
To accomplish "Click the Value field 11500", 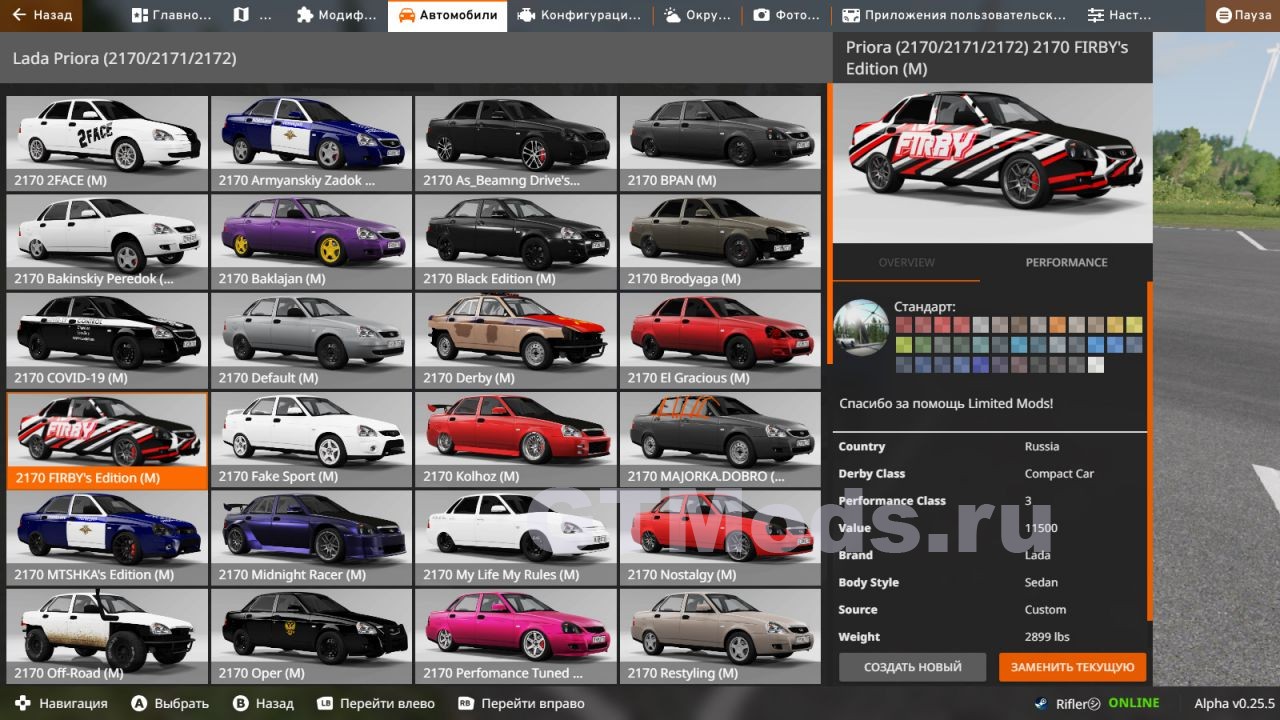I will 1041,528.
